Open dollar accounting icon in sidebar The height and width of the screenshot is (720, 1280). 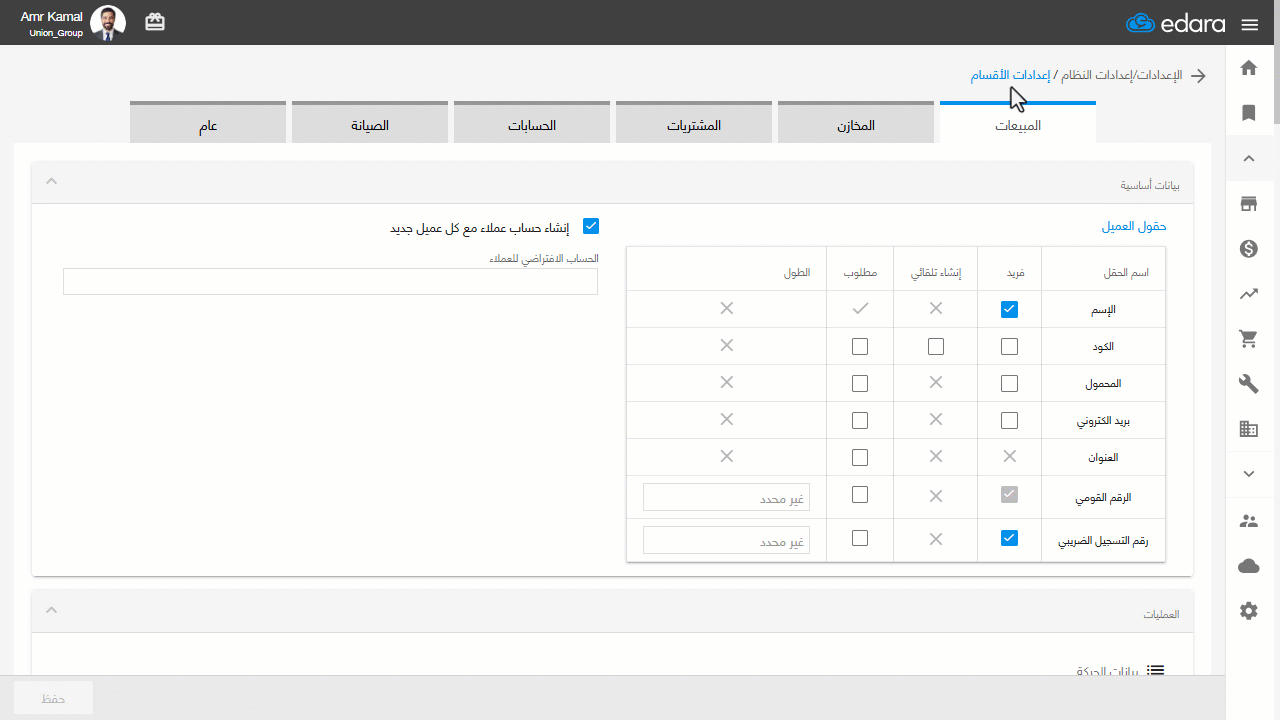coord(1248,249)
